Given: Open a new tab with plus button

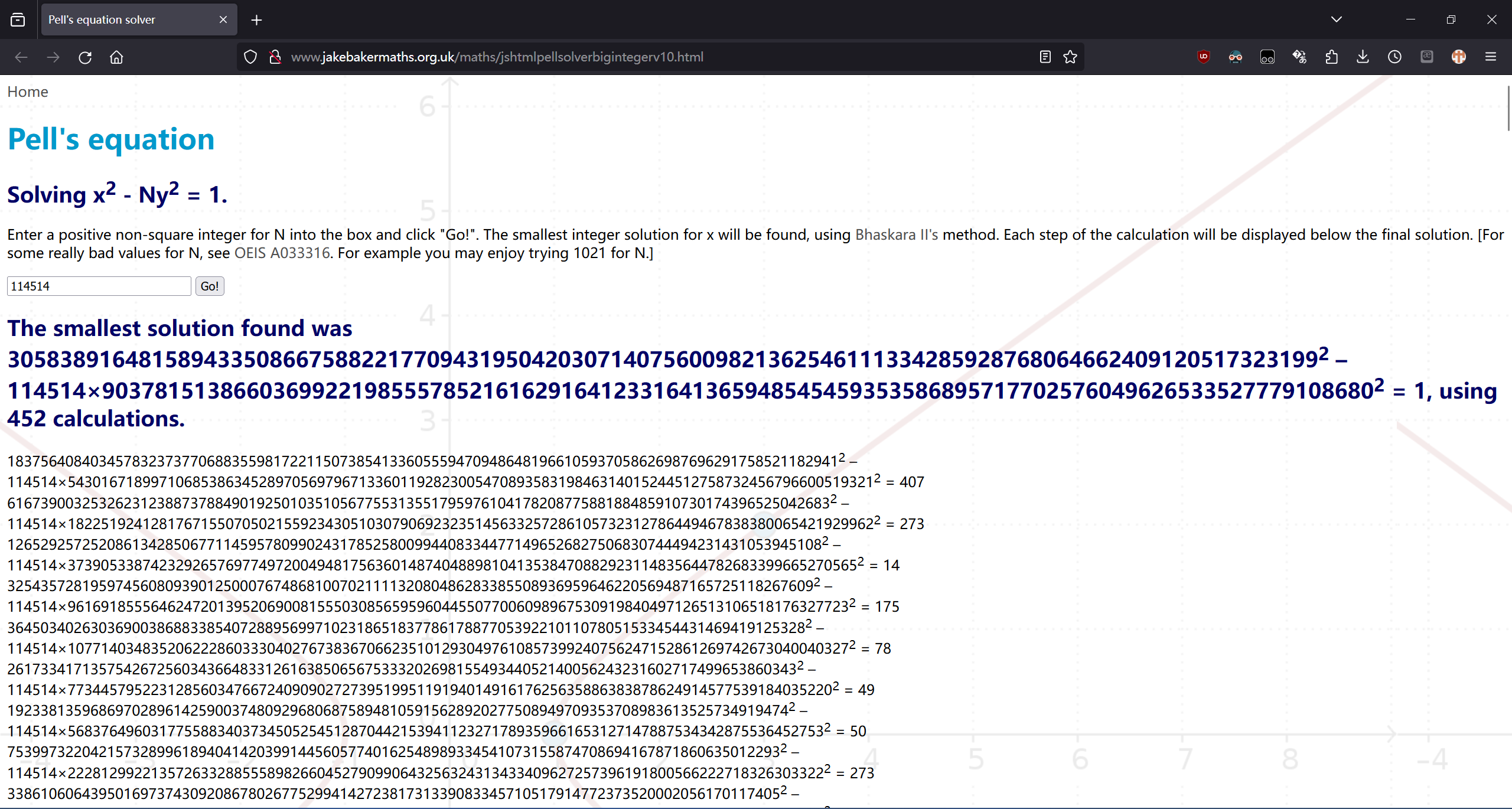Looking at the screenshot, I should (x=256, y=20).
